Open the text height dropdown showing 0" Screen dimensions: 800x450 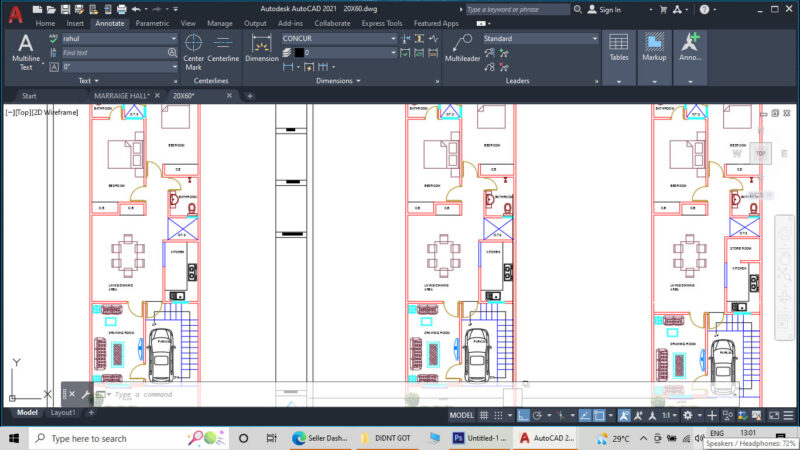[120, 67]
